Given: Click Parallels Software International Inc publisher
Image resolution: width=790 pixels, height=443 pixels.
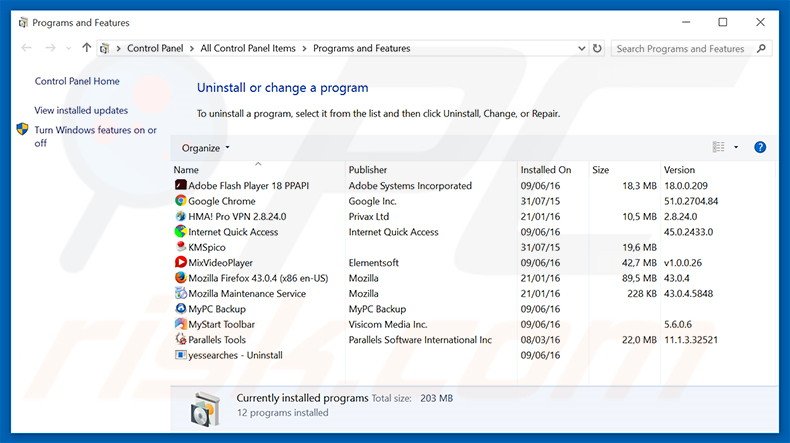Looking at the screenshot, I should pyautogui.click(x=420, y=340).
